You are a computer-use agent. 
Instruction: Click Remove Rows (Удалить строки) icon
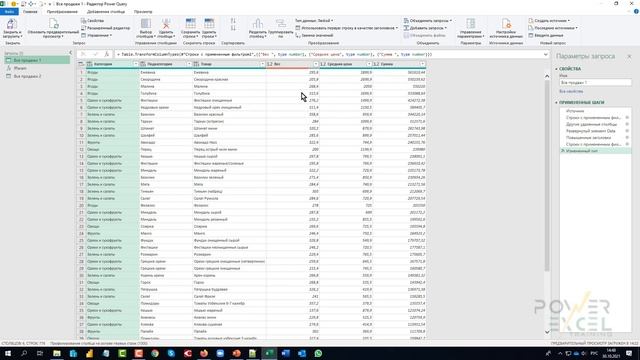209,24
